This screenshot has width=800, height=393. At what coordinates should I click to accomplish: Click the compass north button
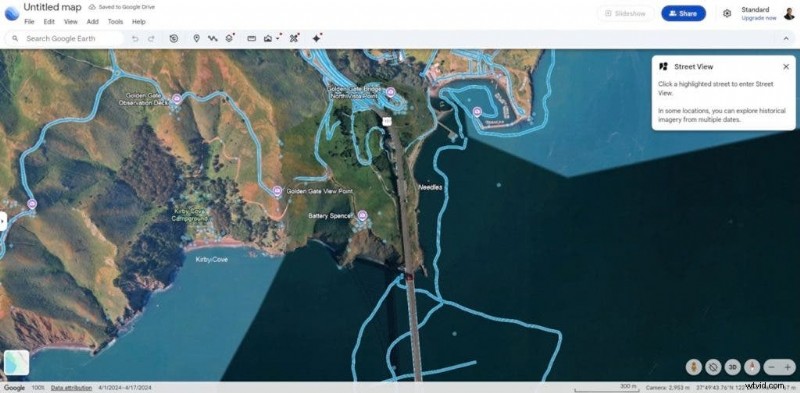[x=753, y=367]
